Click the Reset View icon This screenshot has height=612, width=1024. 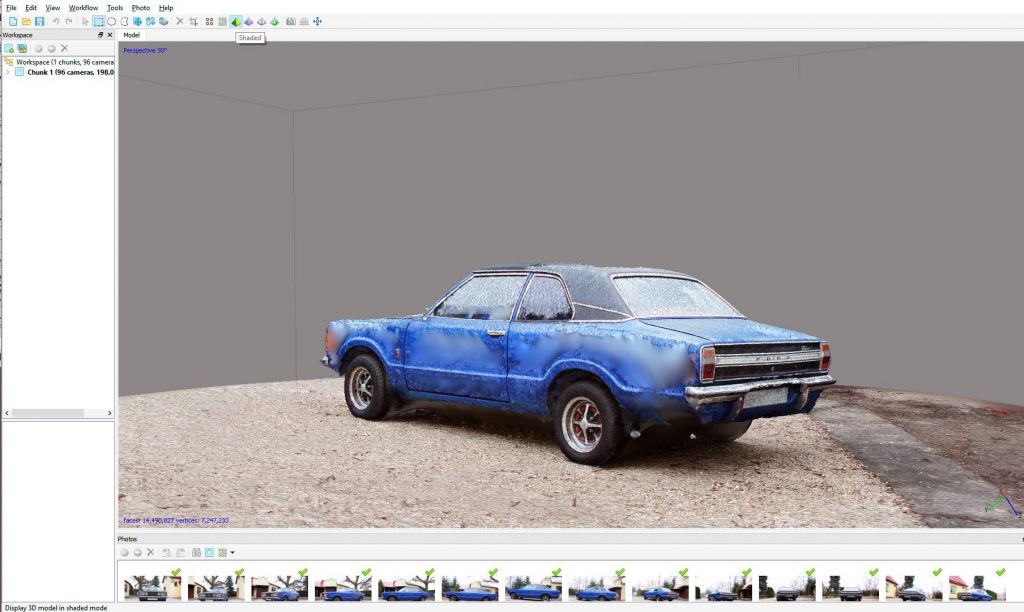point(317,21)
